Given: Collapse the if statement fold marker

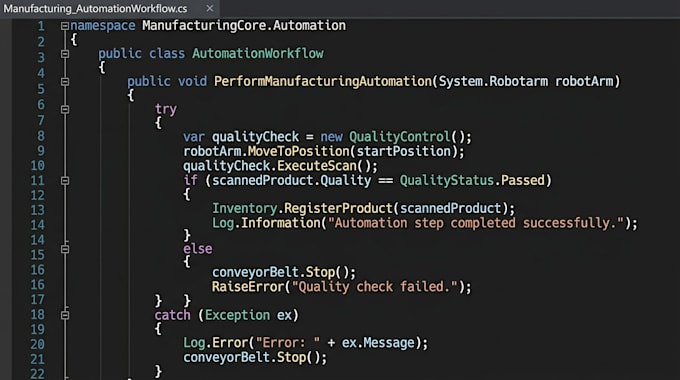Looking at the screenshot, I should [65, 180].
